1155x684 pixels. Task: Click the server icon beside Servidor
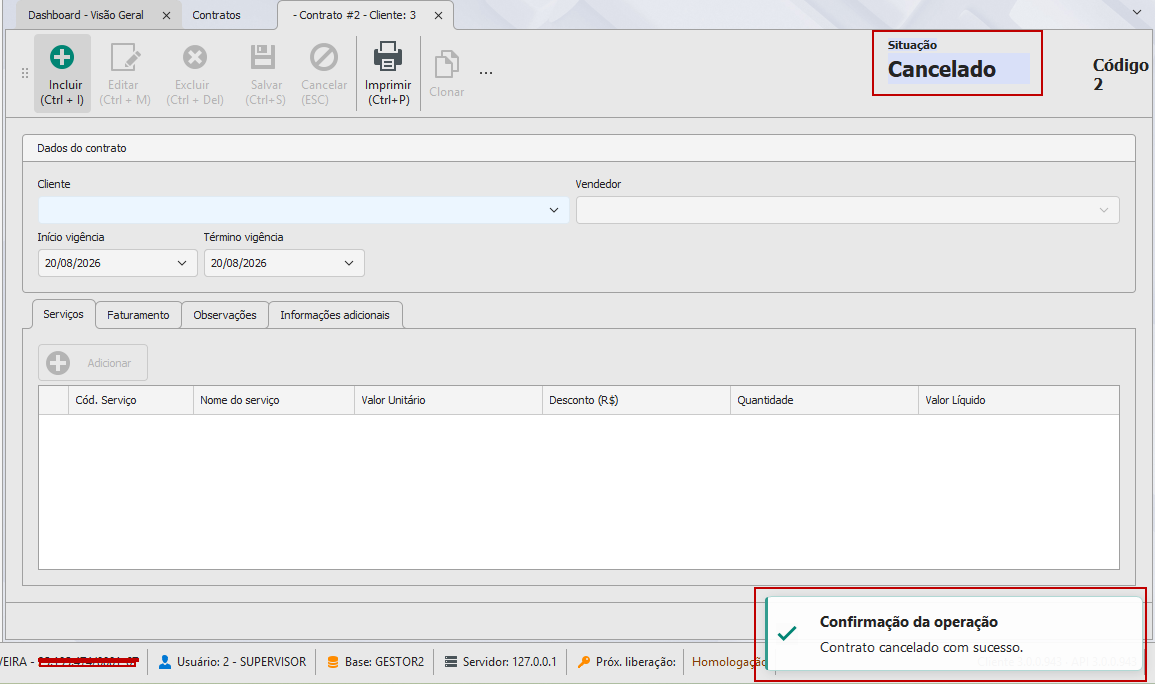[x=451, y=662]
